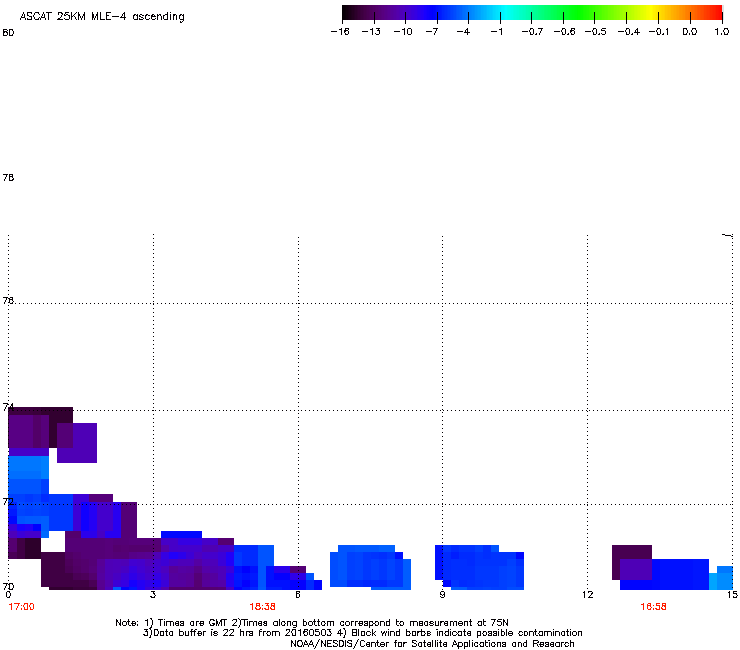The width and height of the screenshot is (740, 650).
Task: Click the longitude 3 axis label
Action: 153,594
